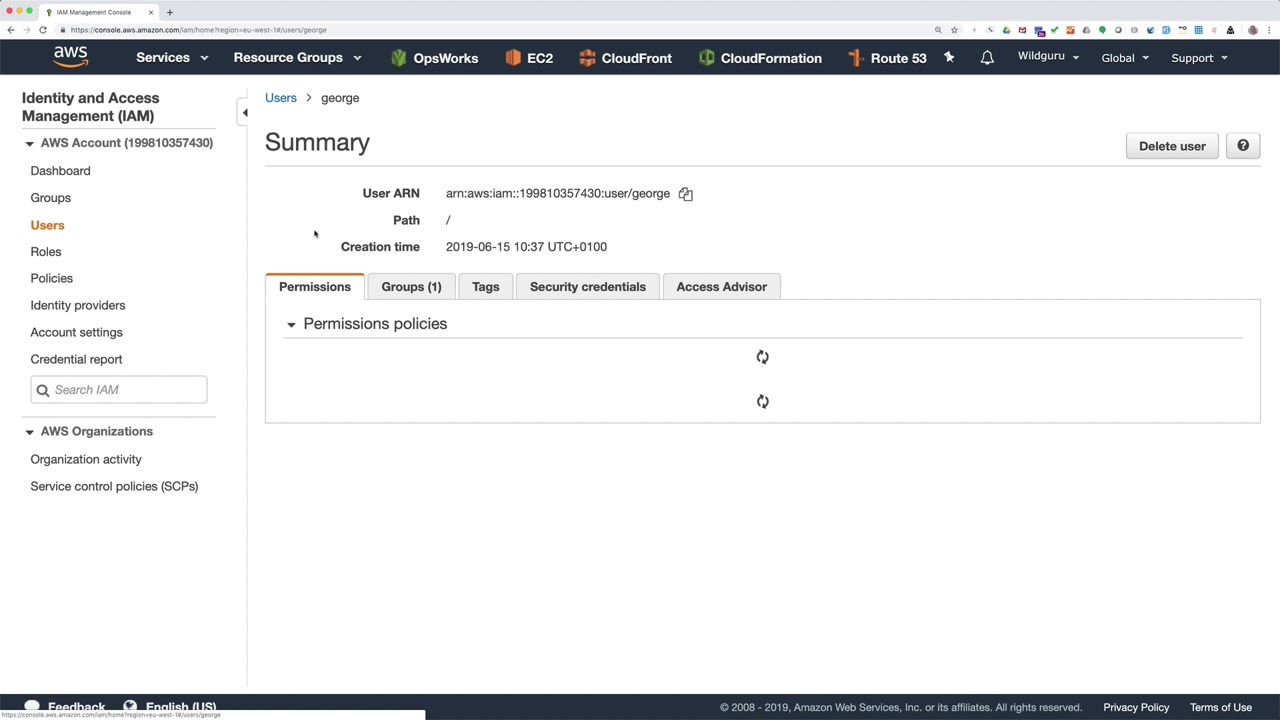Open the Services dropdown menu

click(172, 58)
